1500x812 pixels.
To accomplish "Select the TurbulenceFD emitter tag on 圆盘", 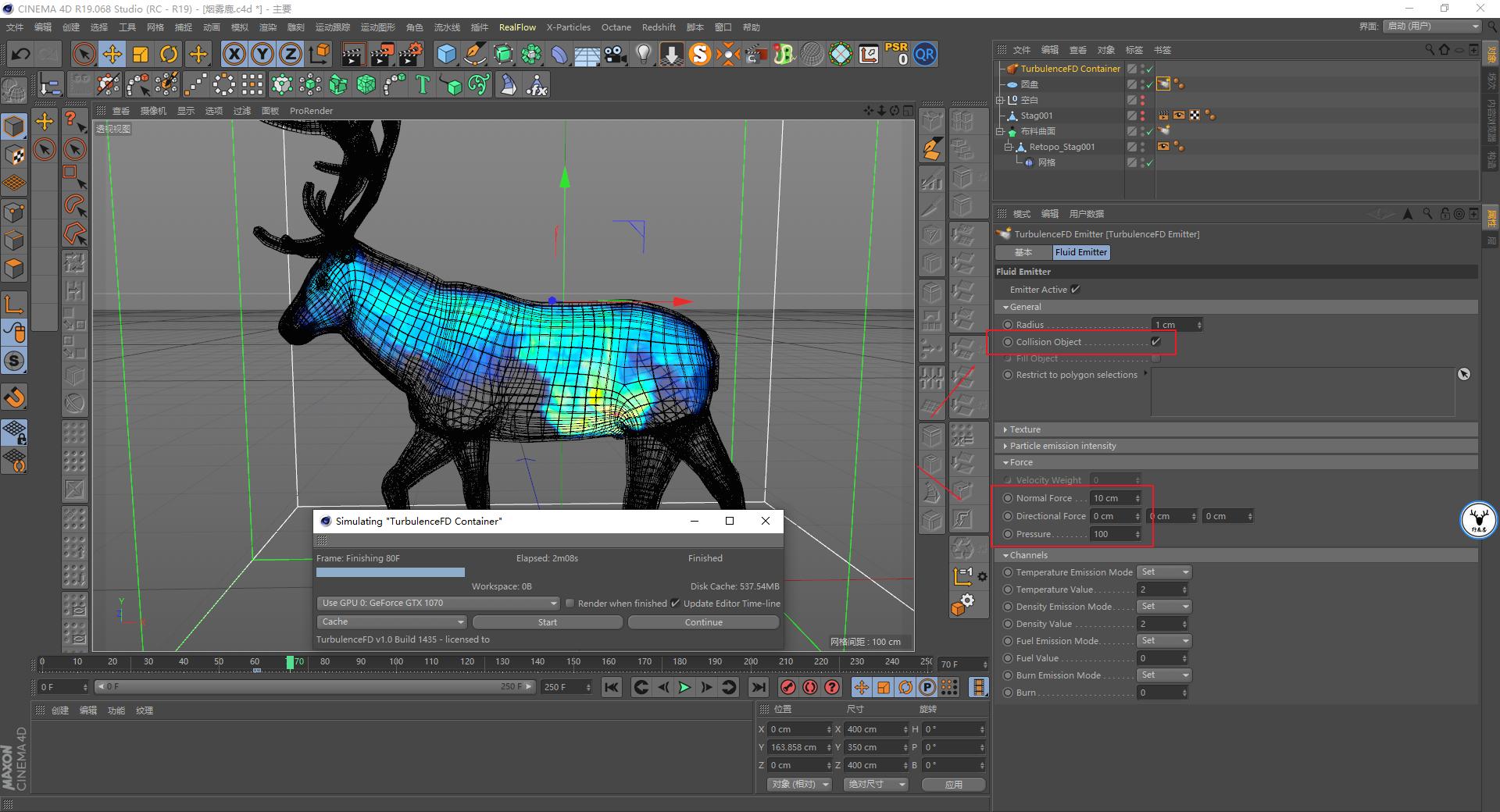I will (1163, 84).
